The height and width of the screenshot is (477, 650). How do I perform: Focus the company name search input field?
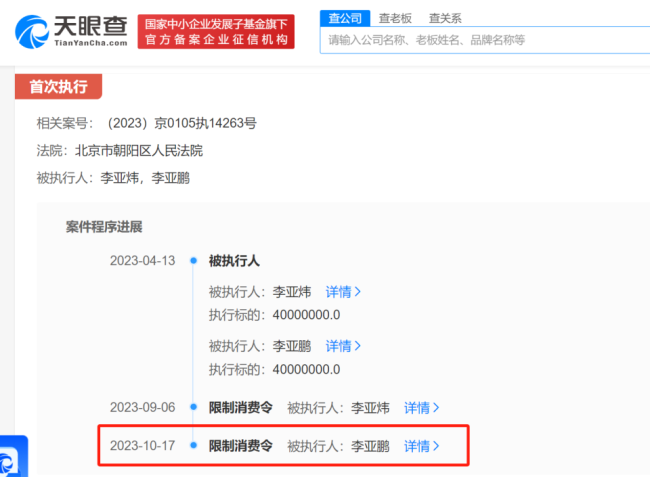coord(480,41)
